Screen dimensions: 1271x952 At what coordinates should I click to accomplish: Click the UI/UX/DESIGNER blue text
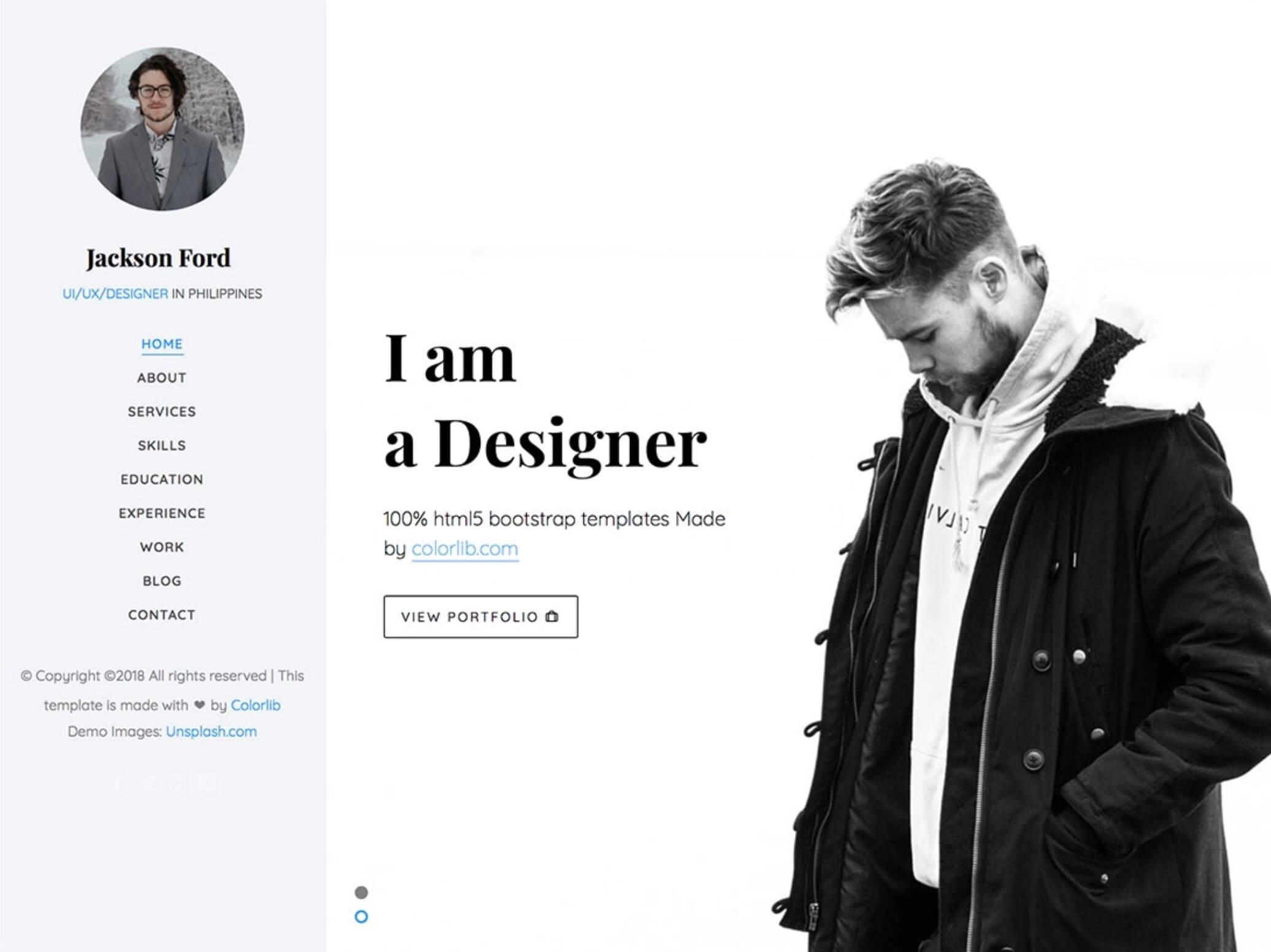point(115,294)
